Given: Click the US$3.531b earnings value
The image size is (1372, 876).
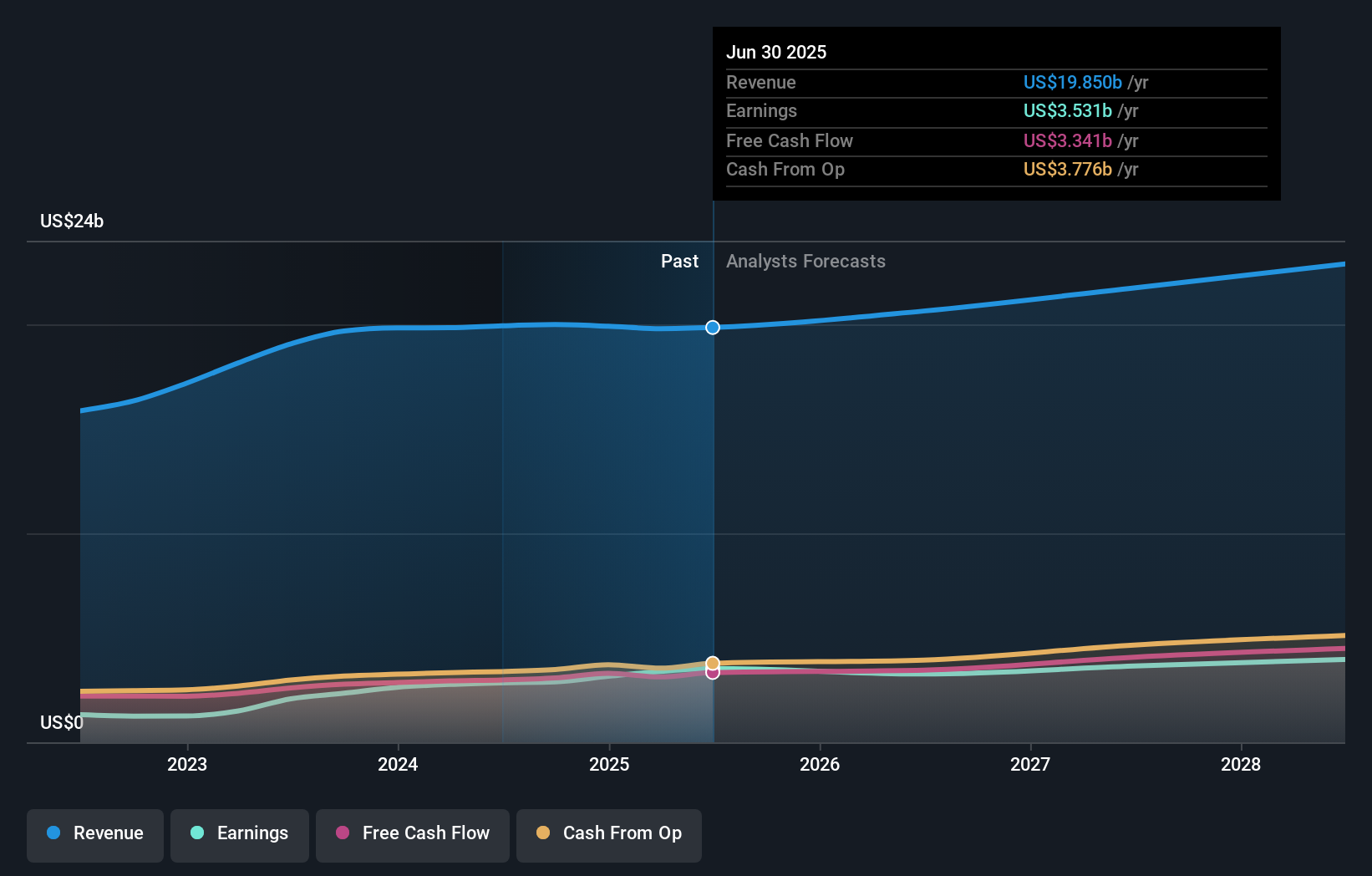Looking at the screenshot, I should tap(1068, 110).
